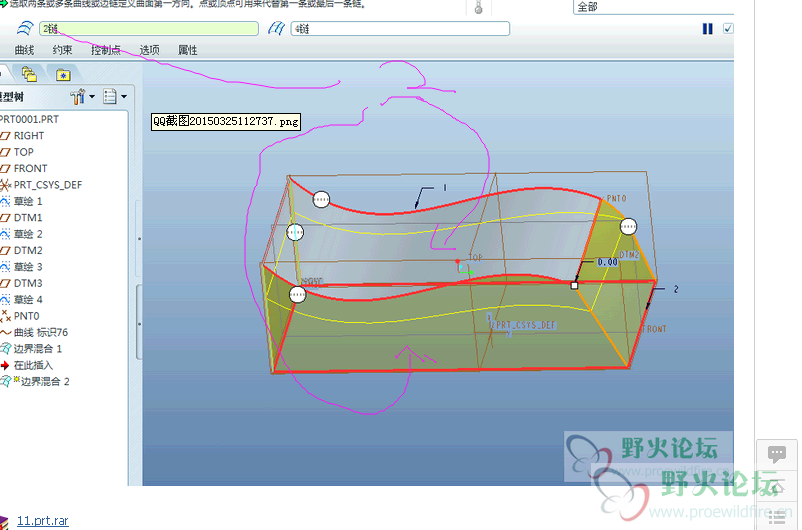Click the first direction curves icon
The width and height of the screenshot is (802, 530).
point(25,29)
